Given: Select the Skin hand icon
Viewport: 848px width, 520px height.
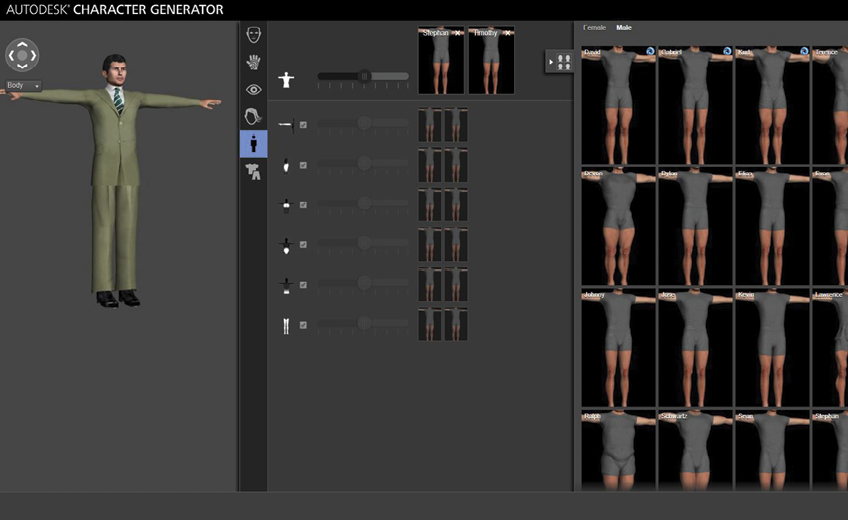Looking at the screenshot, I should point(253,62).
